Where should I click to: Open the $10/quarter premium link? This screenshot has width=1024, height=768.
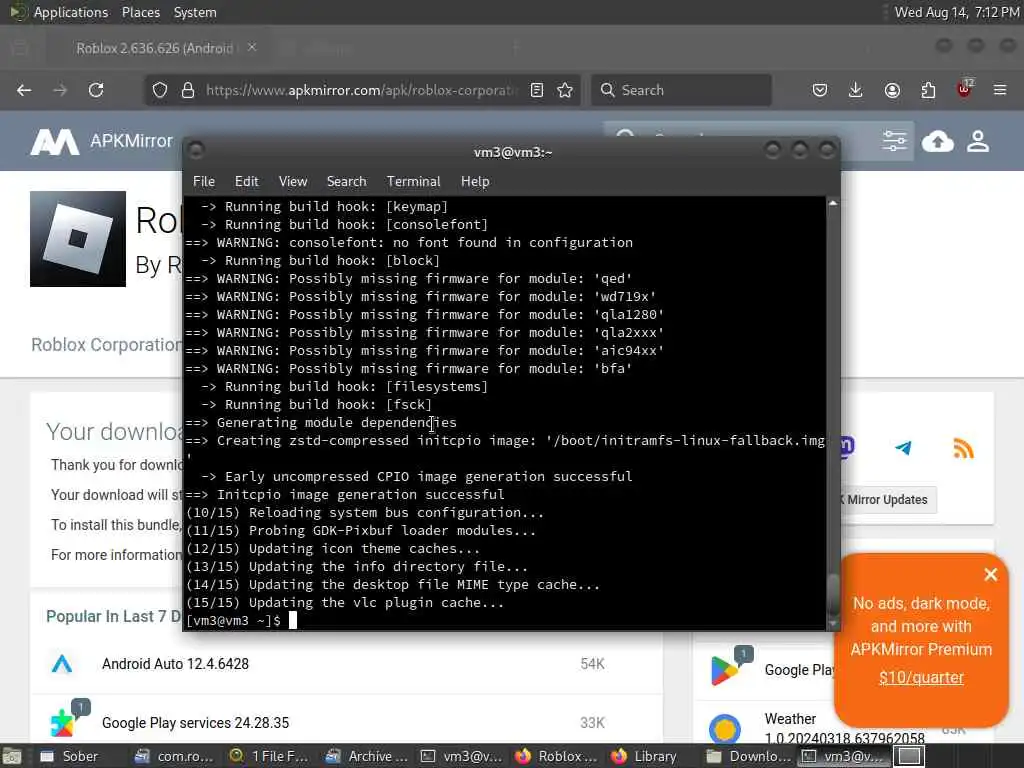coord(921,677)
